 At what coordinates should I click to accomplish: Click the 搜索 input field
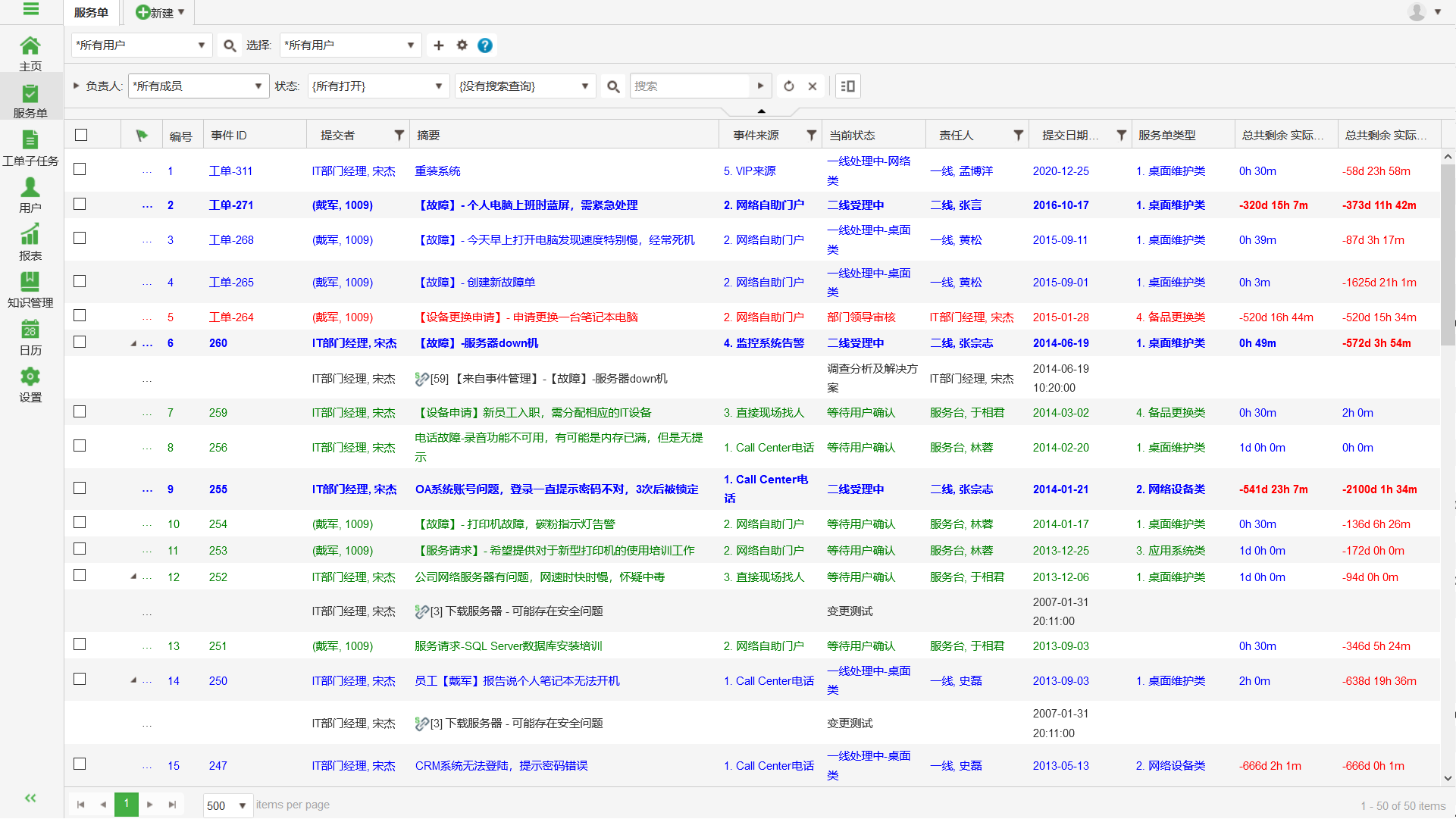pos(690,86)
